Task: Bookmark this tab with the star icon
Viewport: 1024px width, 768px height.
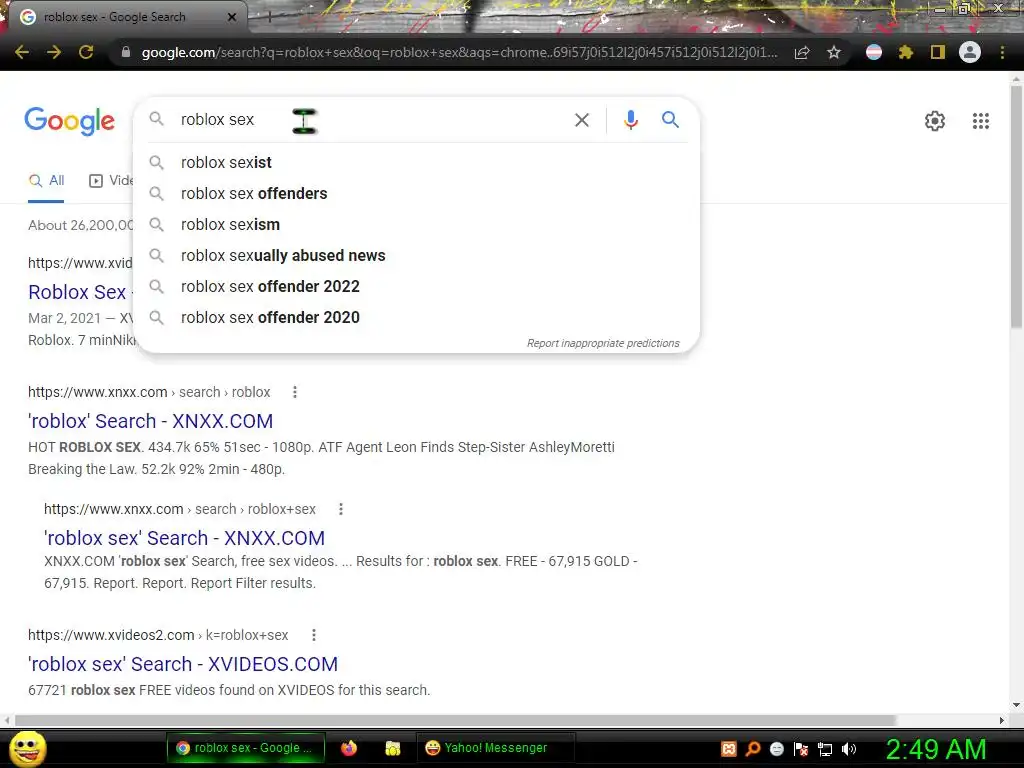Action: 833,52
